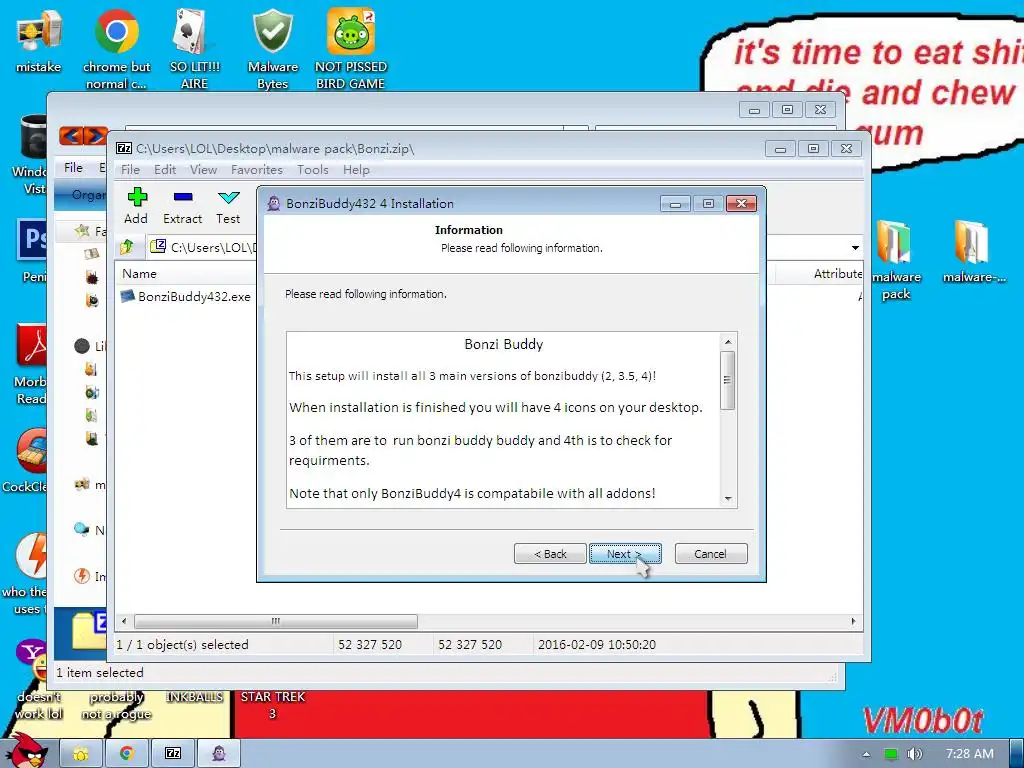Image resolution: width=1024 pixels, height=768 pixels.
Task: Click the Chrome icon in the taskbar
Action: point(127,754)
